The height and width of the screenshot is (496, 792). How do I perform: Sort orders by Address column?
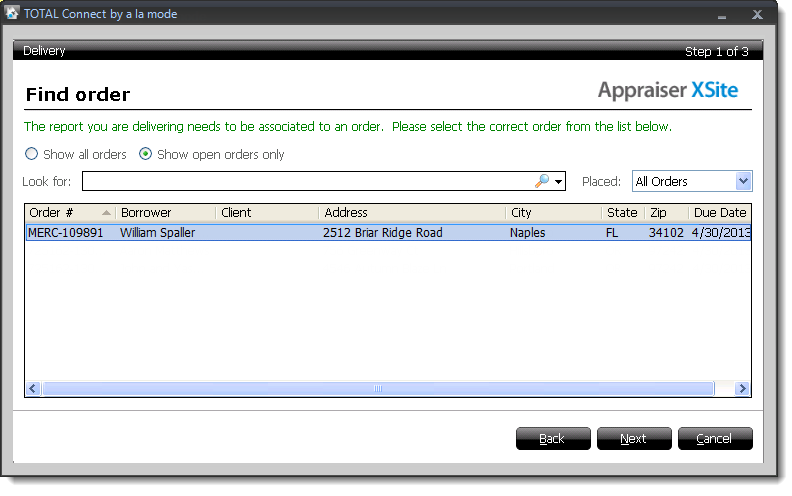point(411,213)
